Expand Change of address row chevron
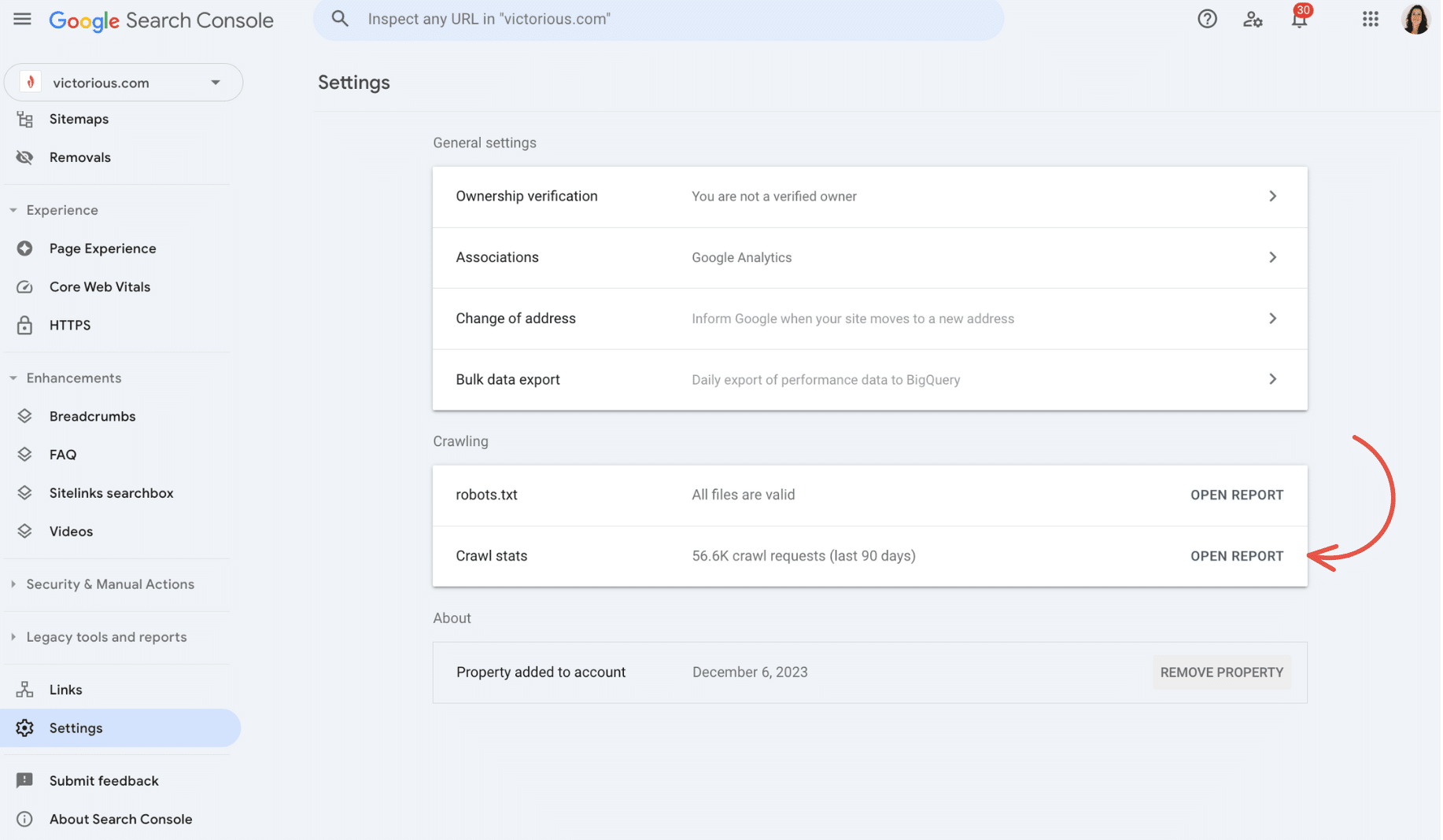This screenshot has width=1443, height=840. (1272, 319)
